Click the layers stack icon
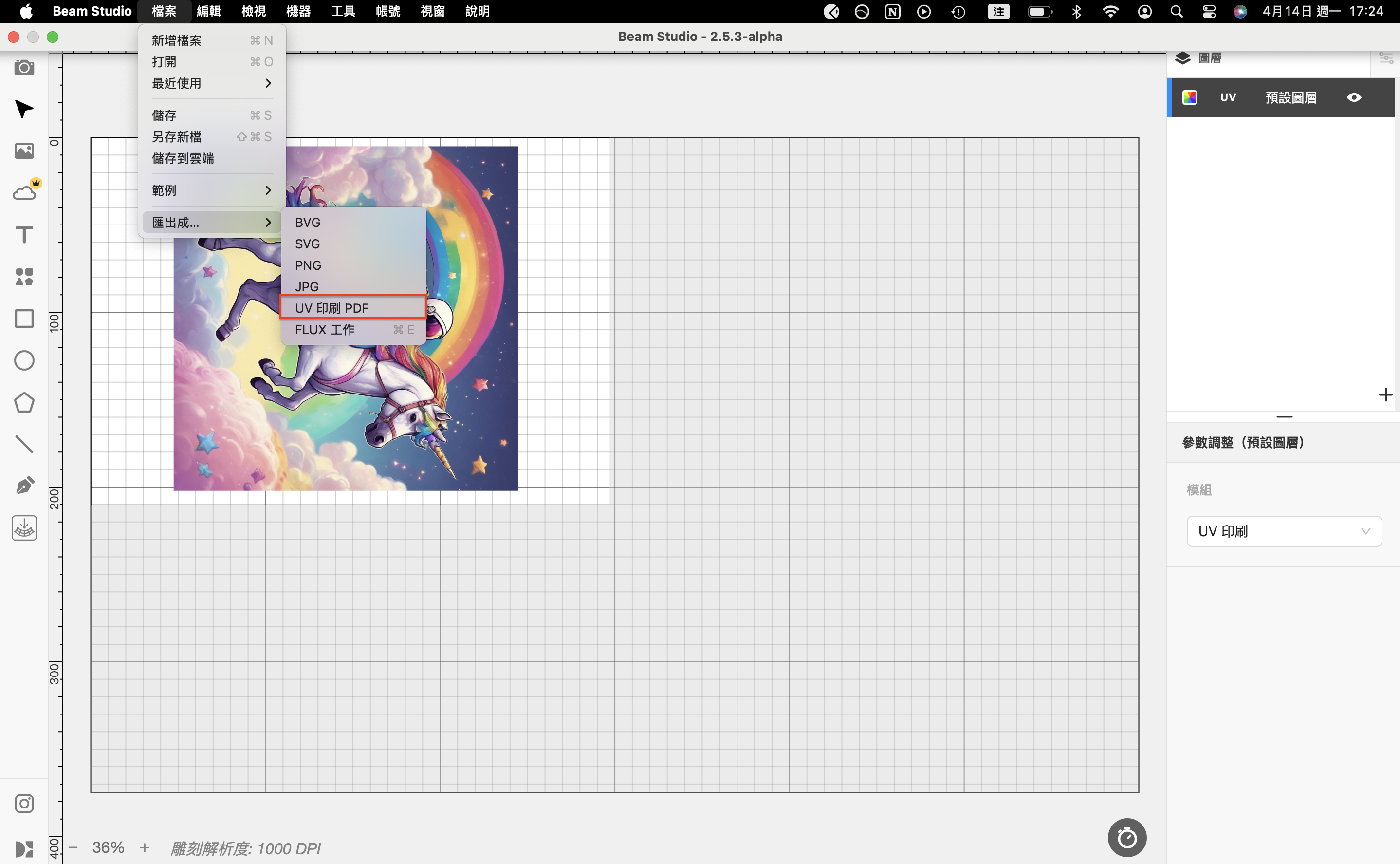Viewport: 1400px width, 864px height. point(1182,58)
